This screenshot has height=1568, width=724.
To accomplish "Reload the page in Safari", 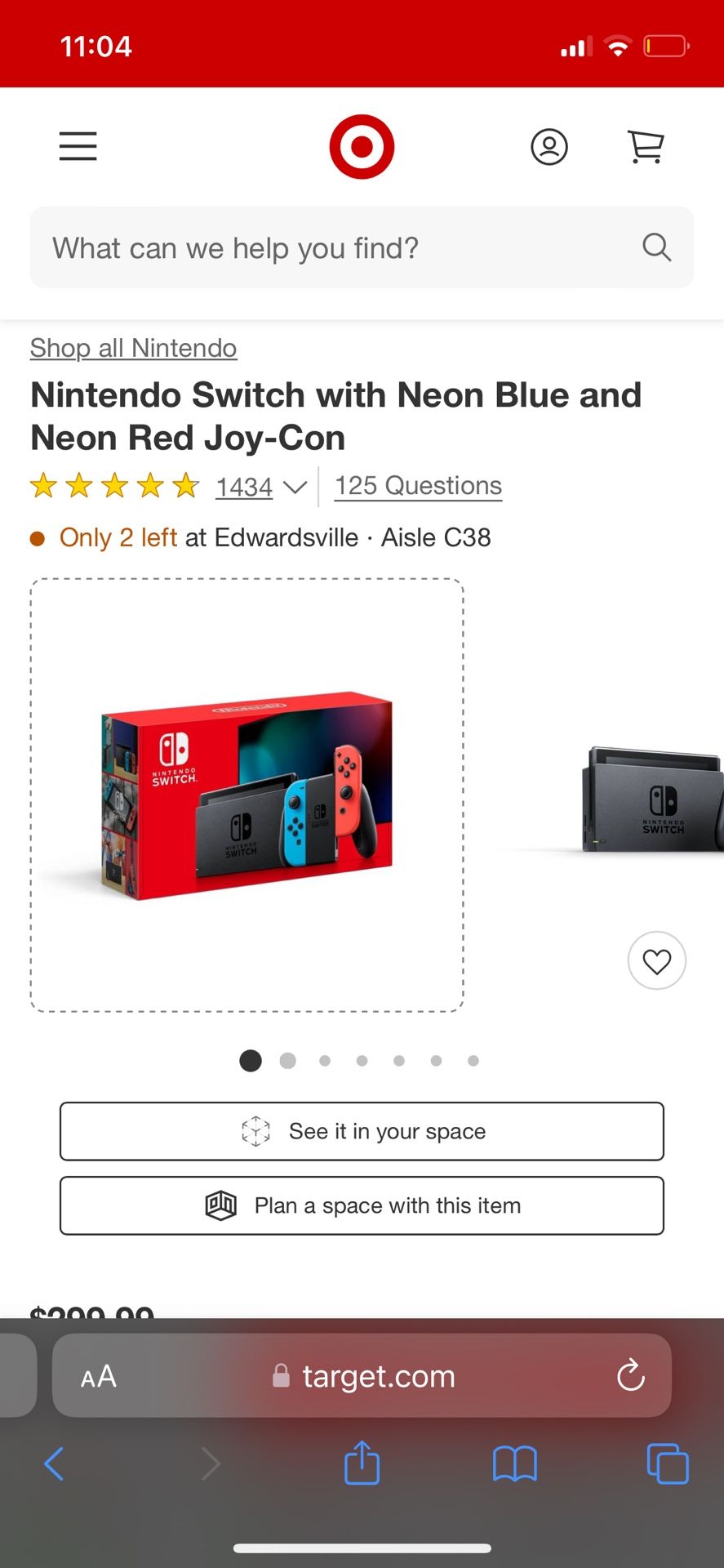I will click(x=631, y=1375).
